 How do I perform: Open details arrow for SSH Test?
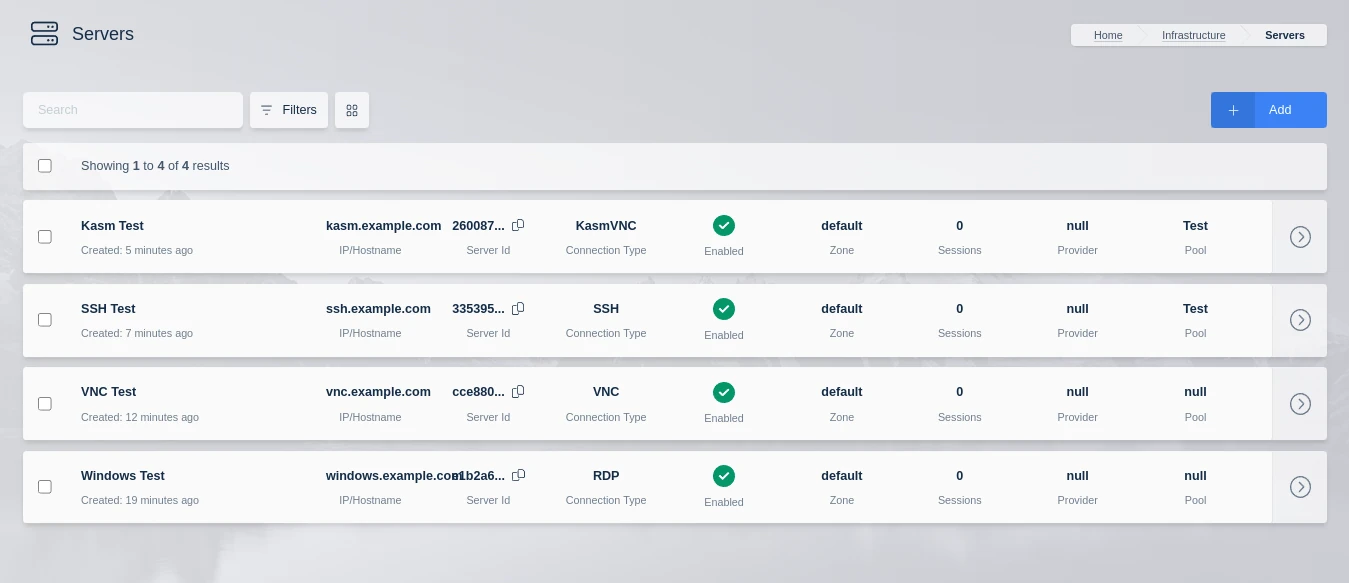point(1300,320)
